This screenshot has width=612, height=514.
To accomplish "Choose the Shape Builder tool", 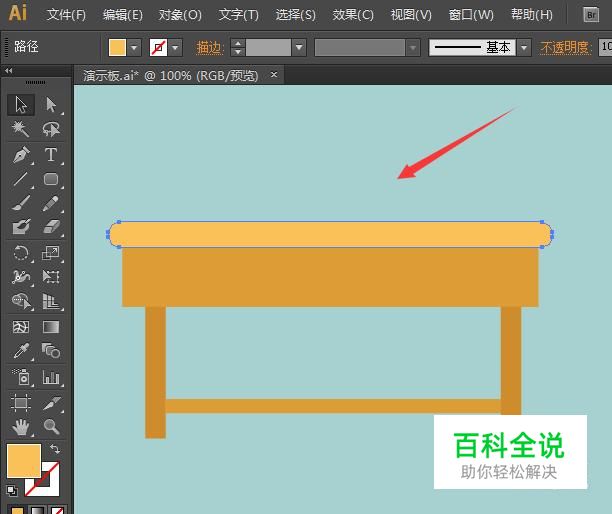I will [20, 301].
